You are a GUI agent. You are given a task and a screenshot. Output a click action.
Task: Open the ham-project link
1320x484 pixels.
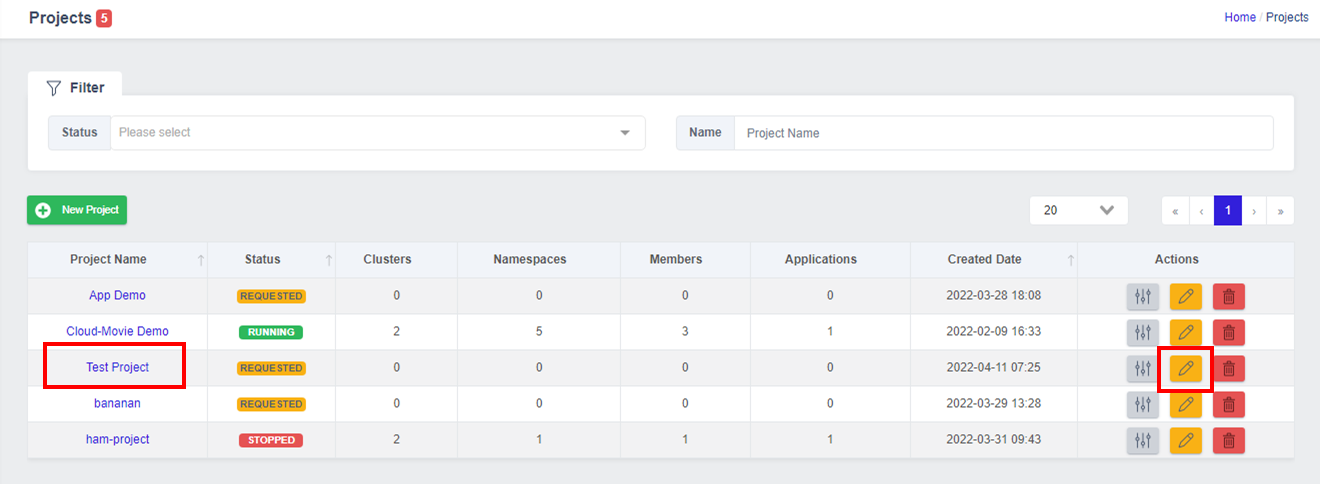117,440
